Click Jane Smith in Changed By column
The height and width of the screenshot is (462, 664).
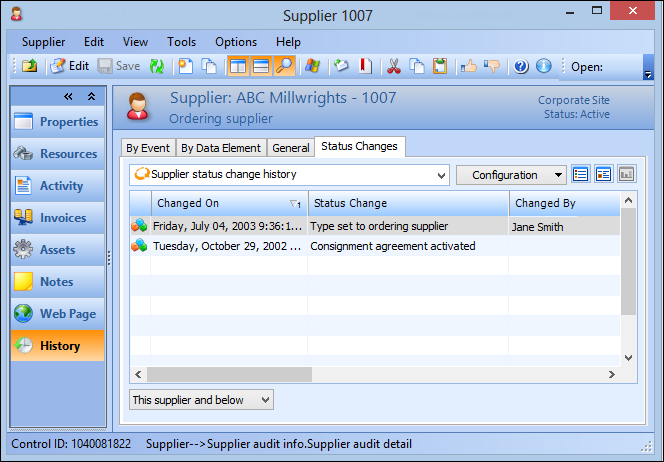coord(537,227)
